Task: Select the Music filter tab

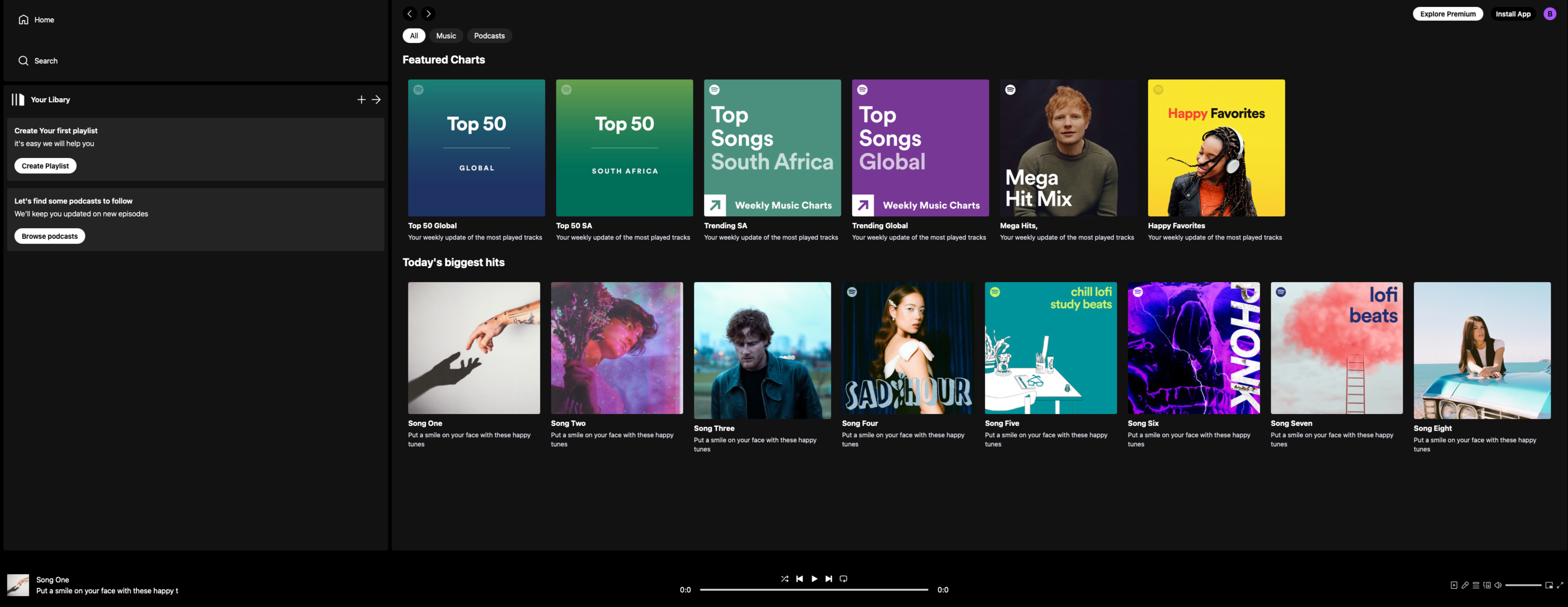Action: pos(446,36)
